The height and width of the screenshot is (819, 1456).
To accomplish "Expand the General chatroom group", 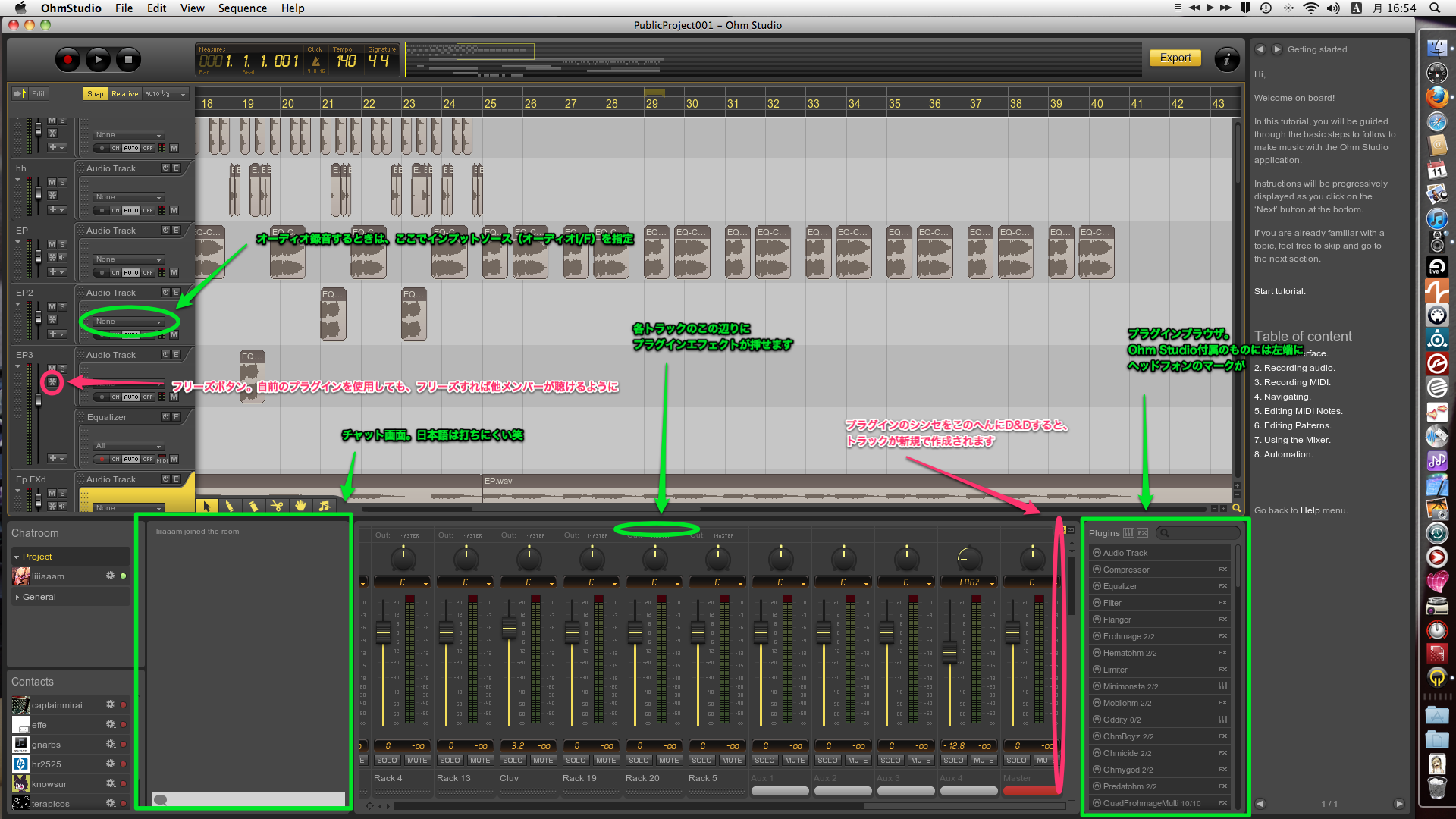I will click(39, 597).
